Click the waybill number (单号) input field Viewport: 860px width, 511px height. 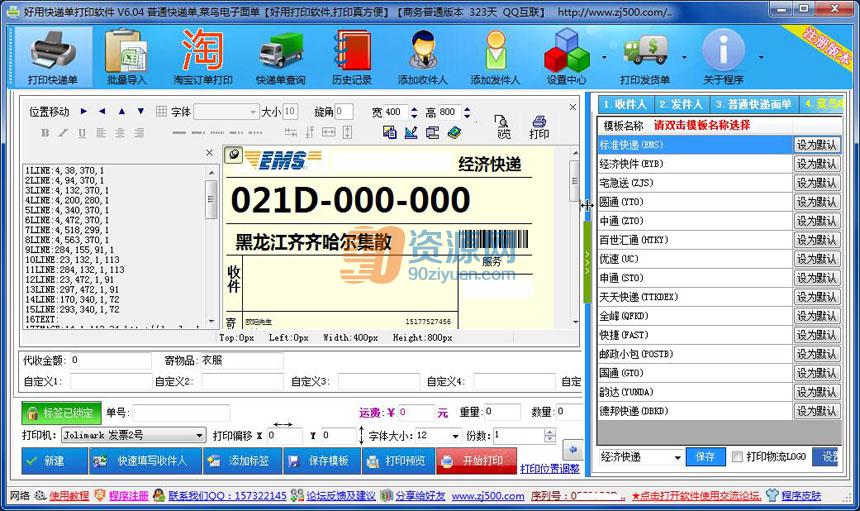click(181, 412)
